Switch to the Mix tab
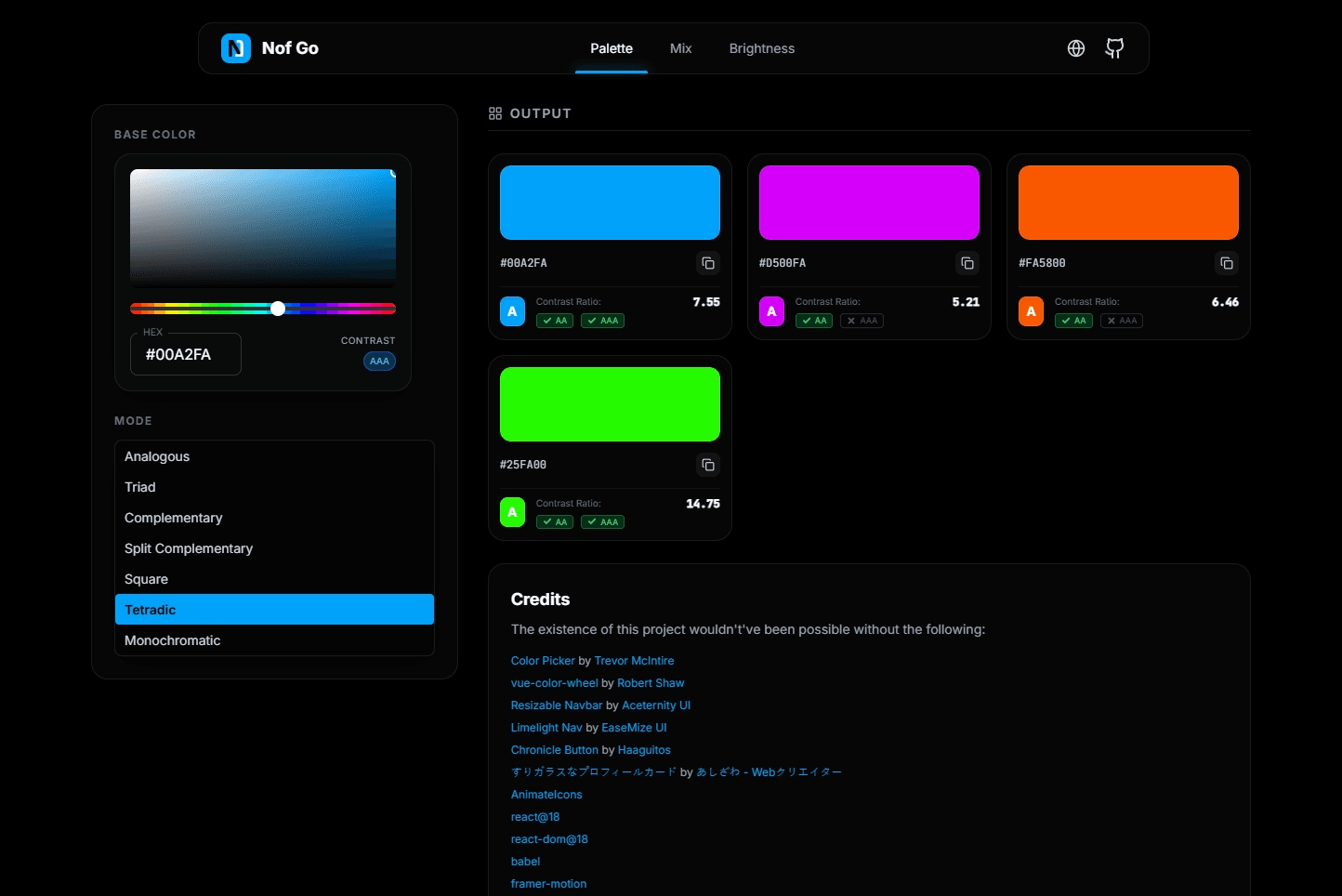Viewport: 1342px width, 896px height. tap(680, 48)
